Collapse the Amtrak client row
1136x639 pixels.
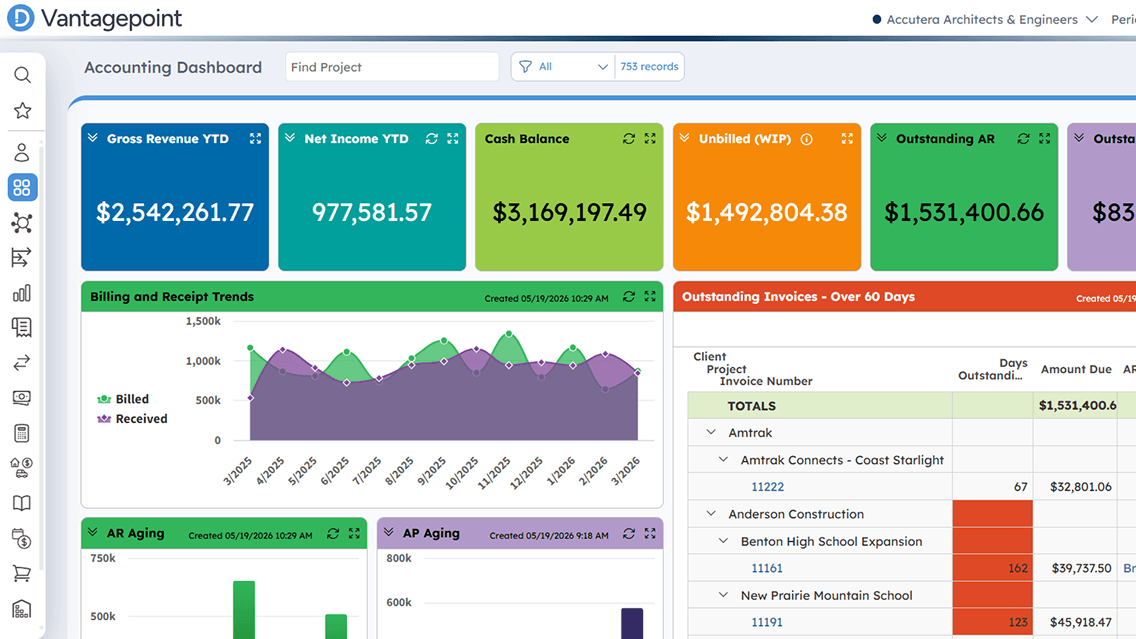[711, 433]
